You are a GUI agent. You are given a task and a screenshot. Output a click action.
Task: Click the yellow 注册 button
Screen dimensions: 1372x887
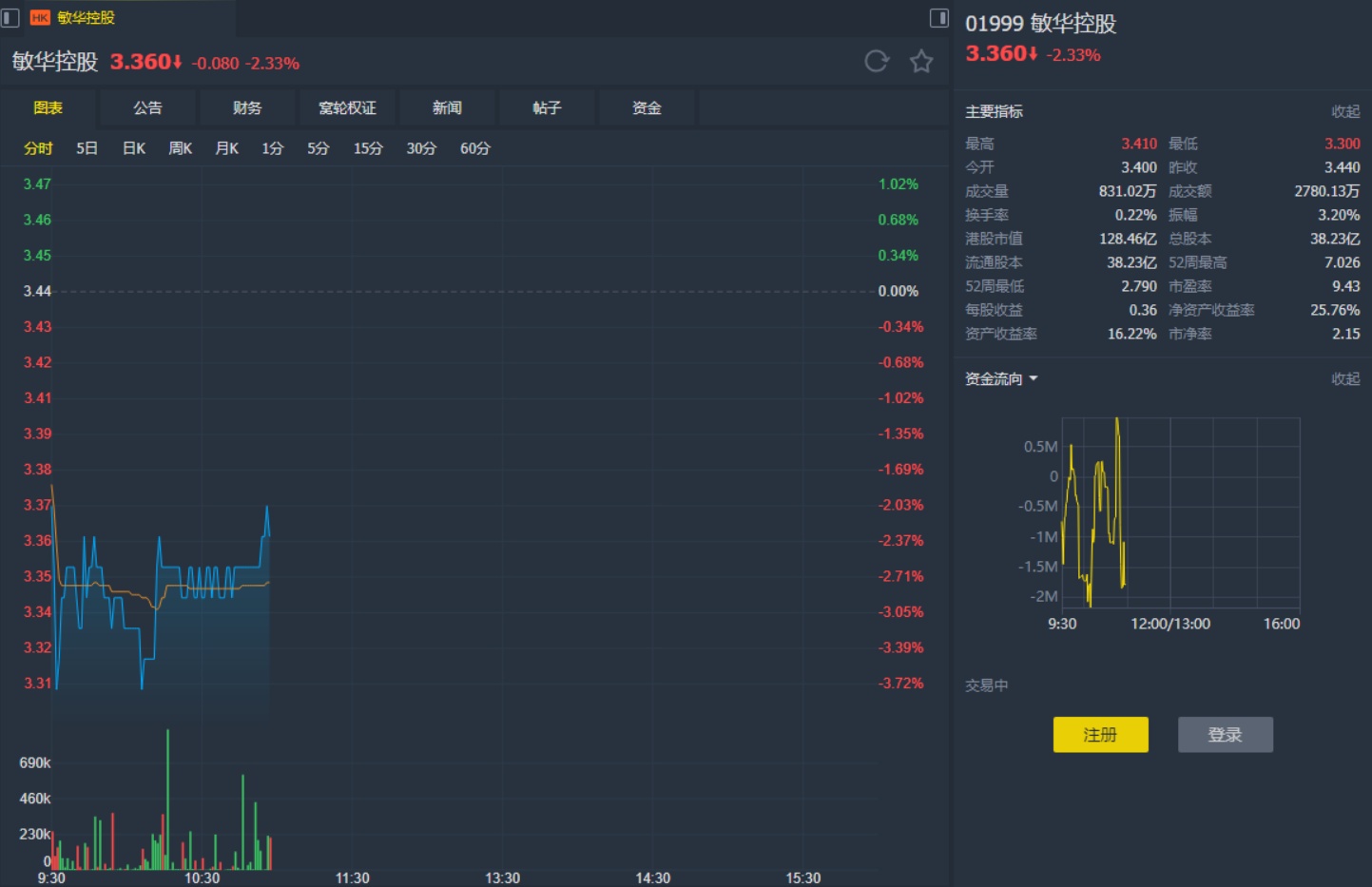pyautogui.click(x=1100, y=735)
